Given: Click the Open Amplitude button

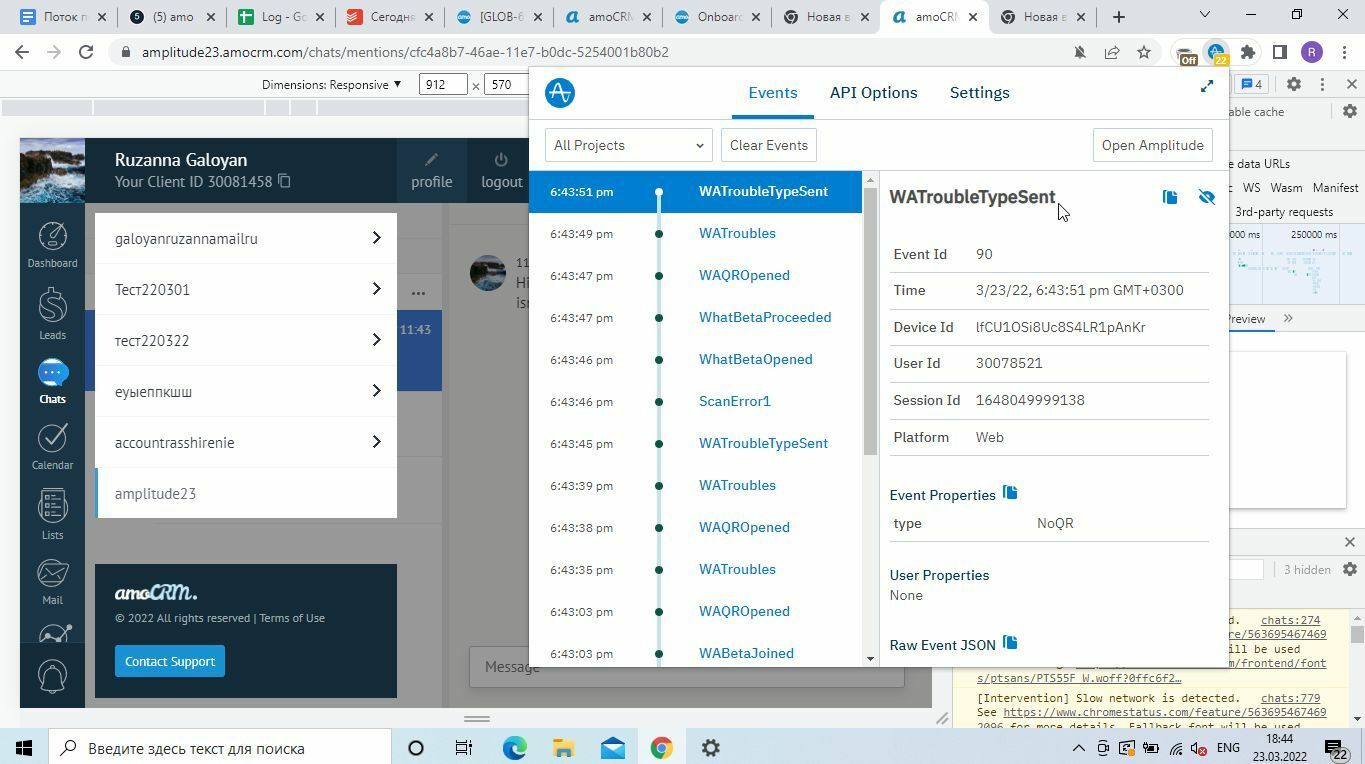Looking at the screenshot, I should coord(1152,145).
